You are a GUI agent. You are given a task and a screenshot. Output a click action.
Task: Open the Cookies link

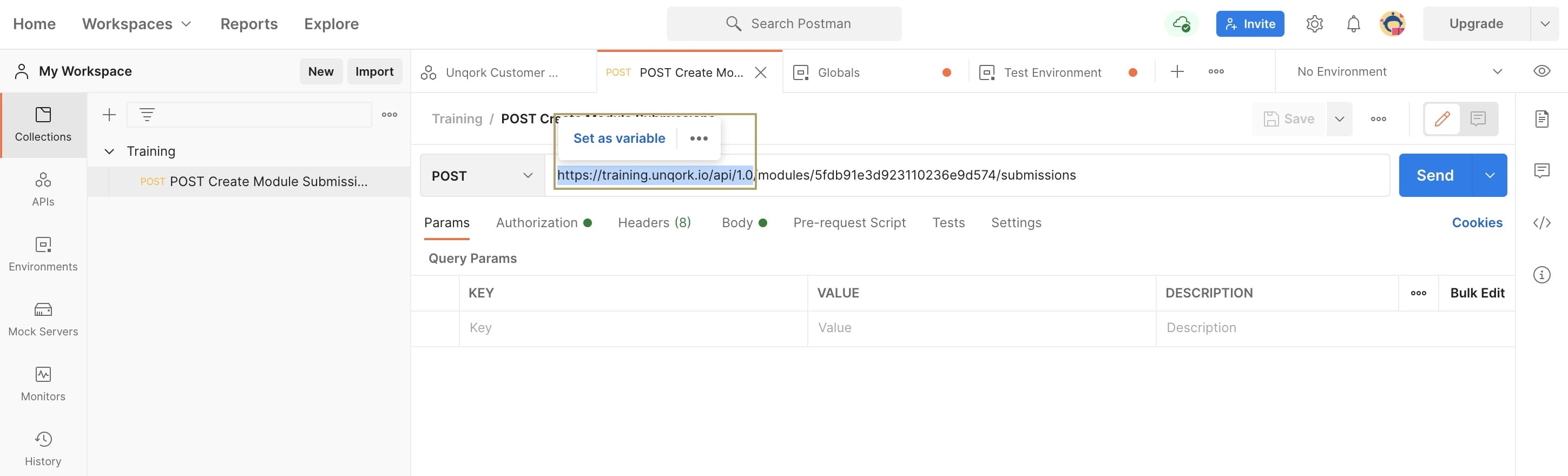[1477, 223]
